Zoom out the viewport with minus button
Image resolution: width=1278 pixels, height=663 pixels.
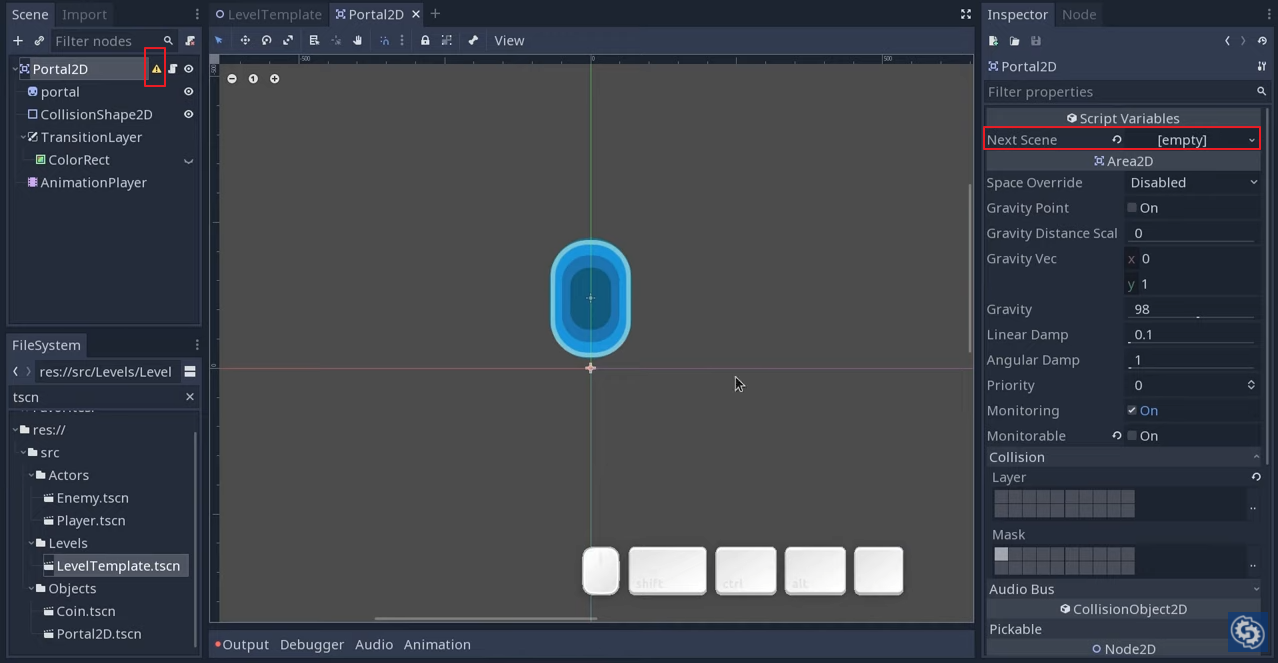click(x=232, y=79)
